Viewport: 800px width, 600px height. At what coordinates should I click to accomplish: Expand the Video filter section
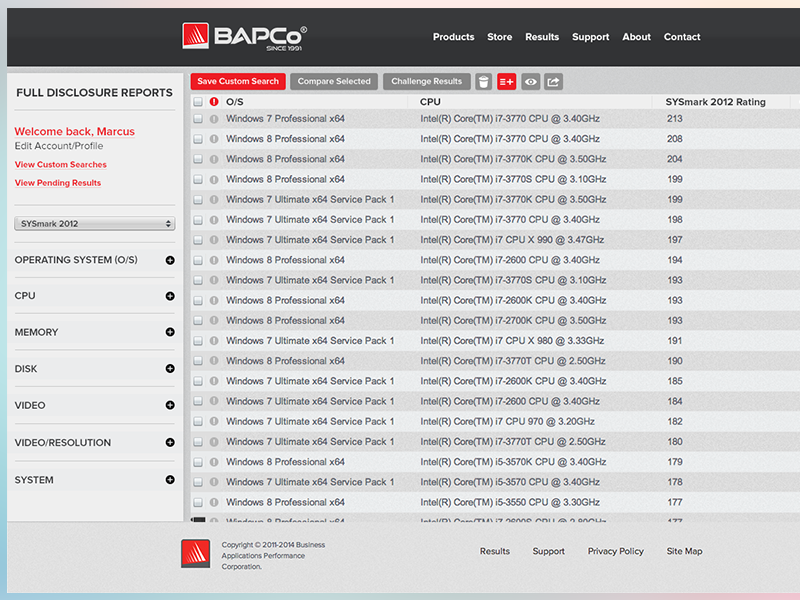(x=170, y=405)
